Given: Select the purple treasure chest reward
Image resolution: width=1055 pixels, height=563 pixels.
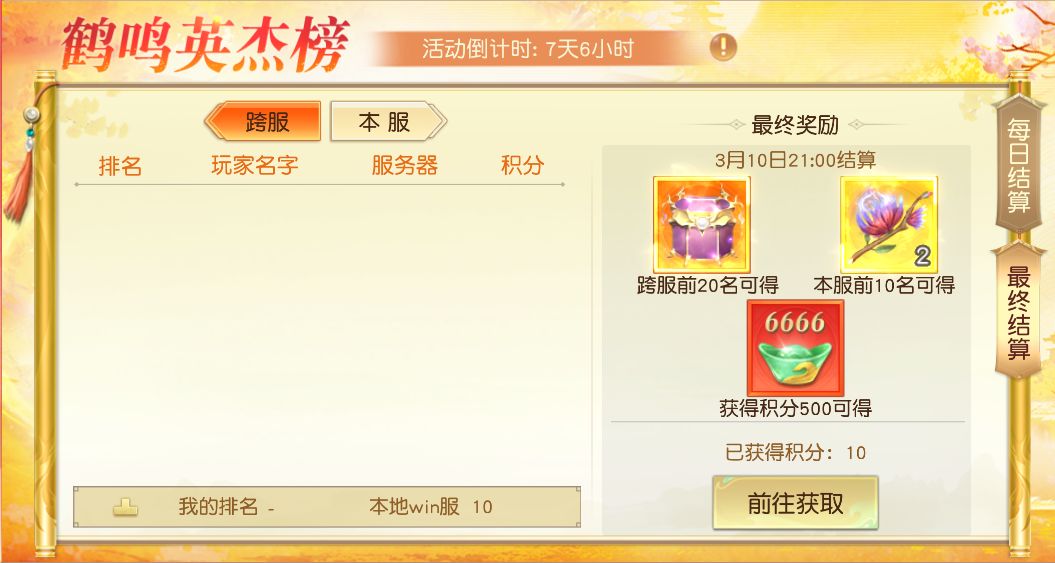Looking at the screenshot, I should (702, 225).
